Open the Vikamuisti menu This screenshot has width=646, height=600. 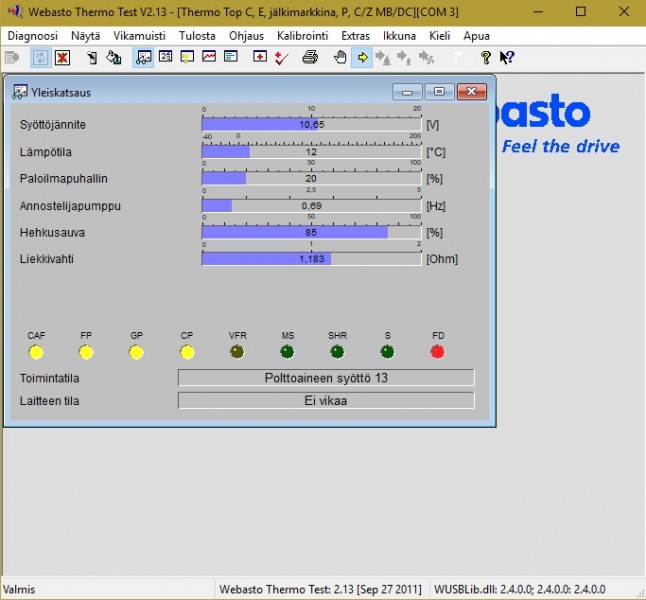click(139, 35)
